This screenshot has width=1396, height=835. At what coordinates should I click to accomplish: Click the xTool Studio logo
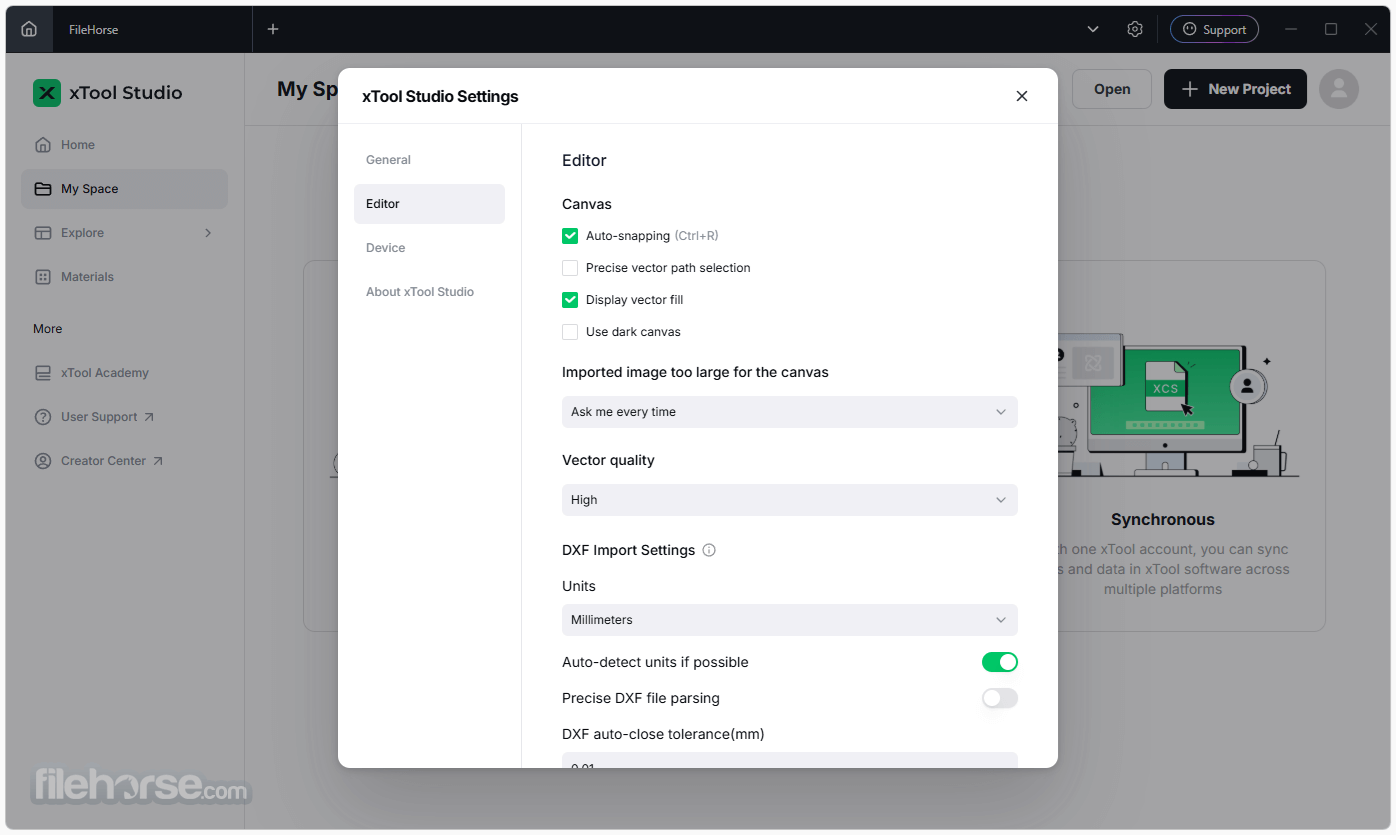[108, 93]
